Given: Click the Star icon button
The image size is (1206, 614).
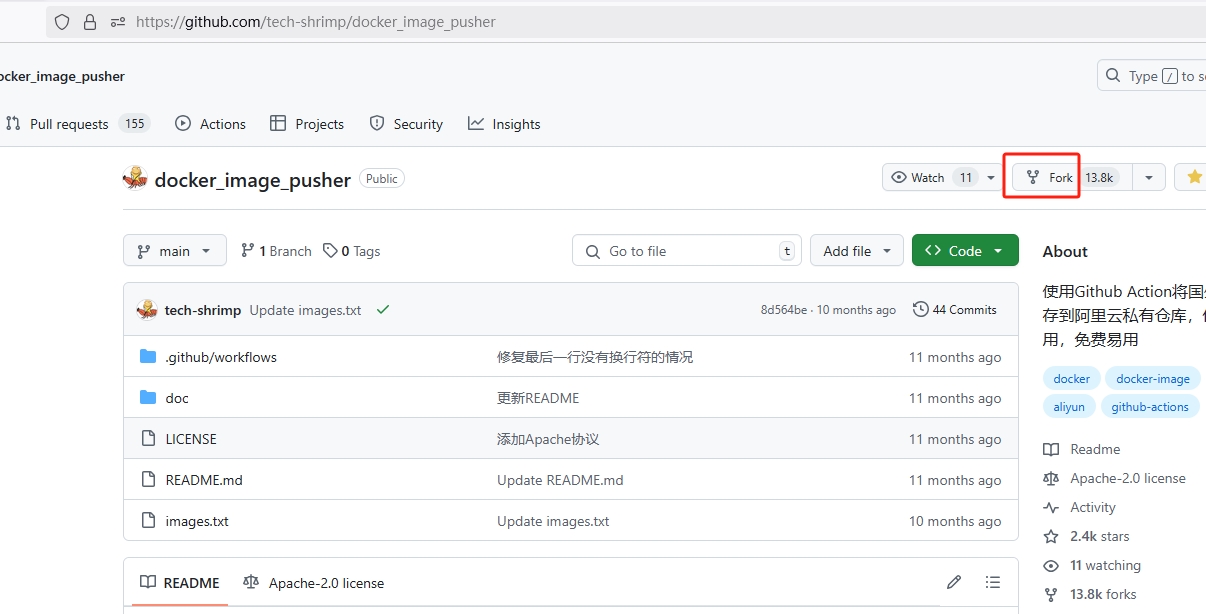Looking at the screenshot, I should tap(1193, 178).
